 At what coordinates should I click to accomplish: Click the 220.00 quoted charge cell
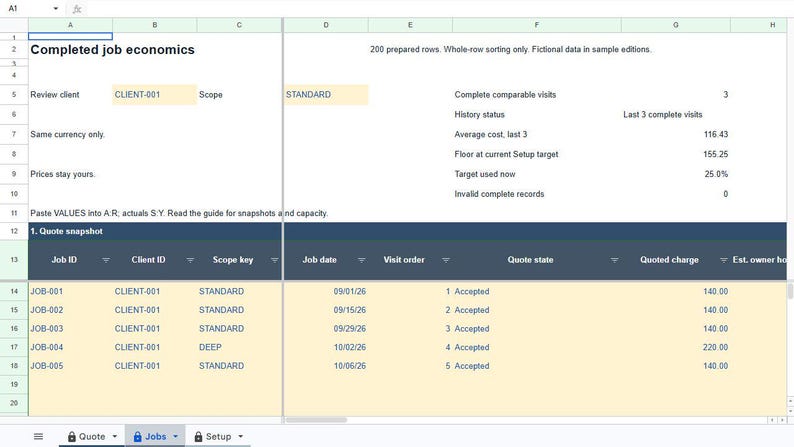pyautogui.click(x=676, y=347)
